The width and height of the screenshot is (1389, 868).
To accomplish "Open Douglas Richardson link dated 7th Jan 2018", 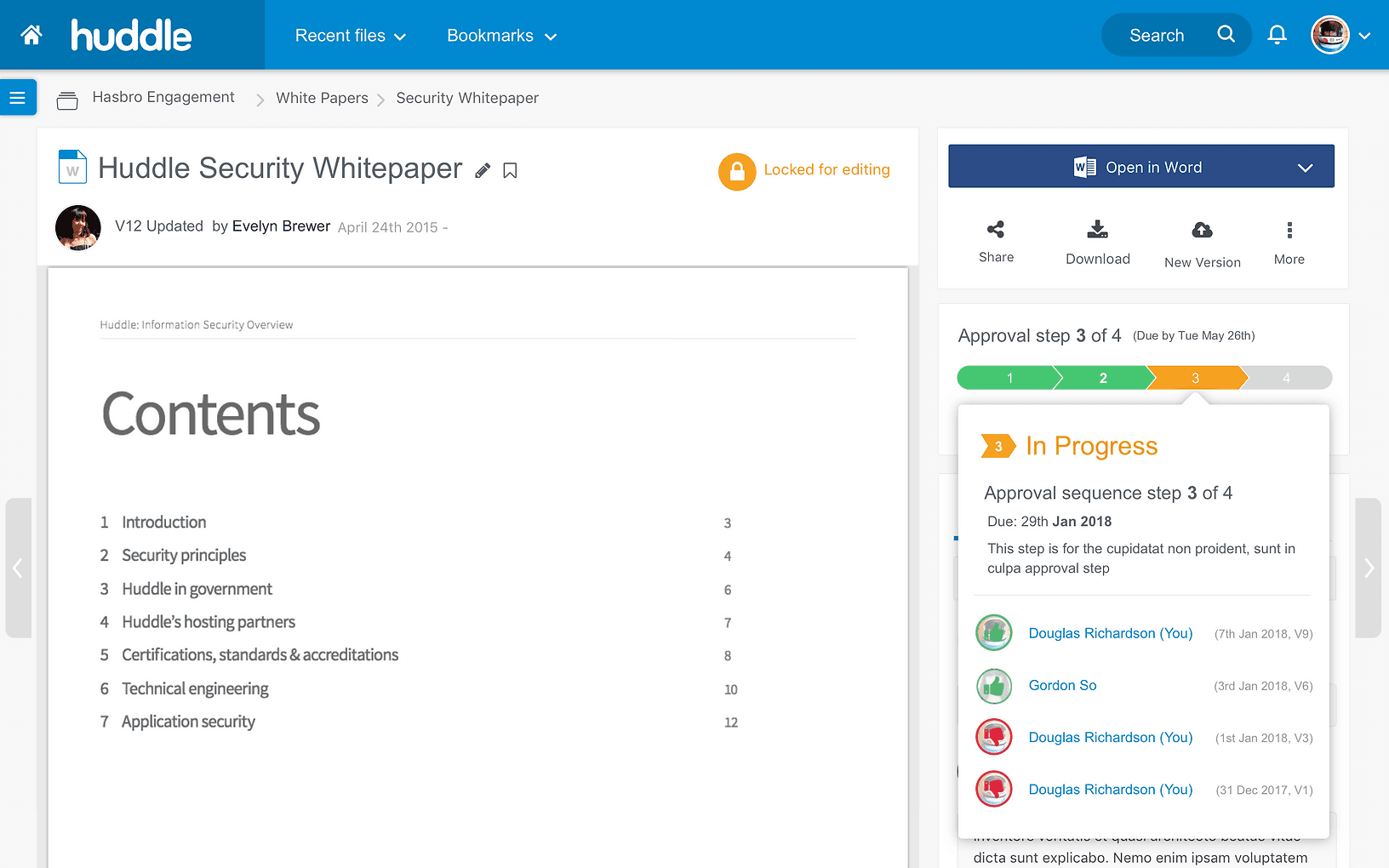I will click(1111, 633).
